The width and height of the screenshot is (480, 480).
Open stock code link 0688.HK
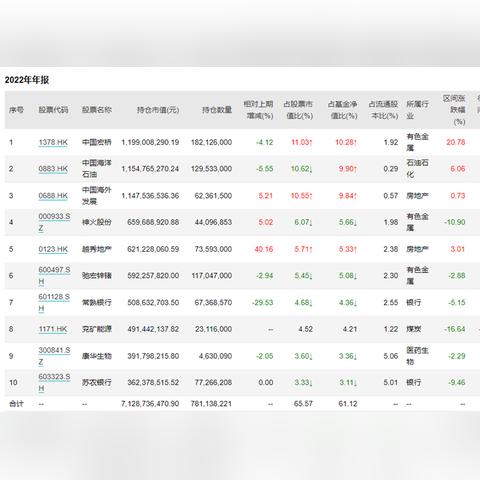click(53, 196)
